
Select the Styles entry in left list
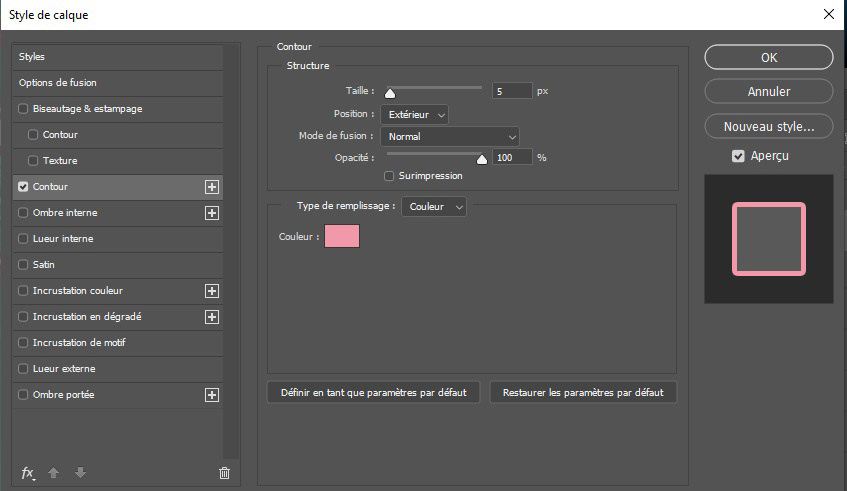tap(117, 57)
